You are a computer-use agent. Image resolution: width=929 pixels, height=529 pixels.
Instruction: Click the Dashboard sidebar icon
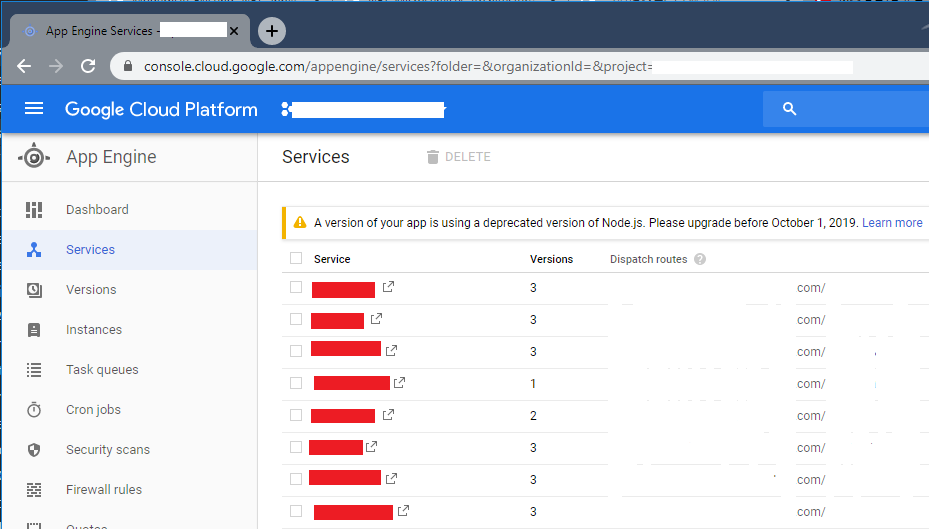pos(34,210)
